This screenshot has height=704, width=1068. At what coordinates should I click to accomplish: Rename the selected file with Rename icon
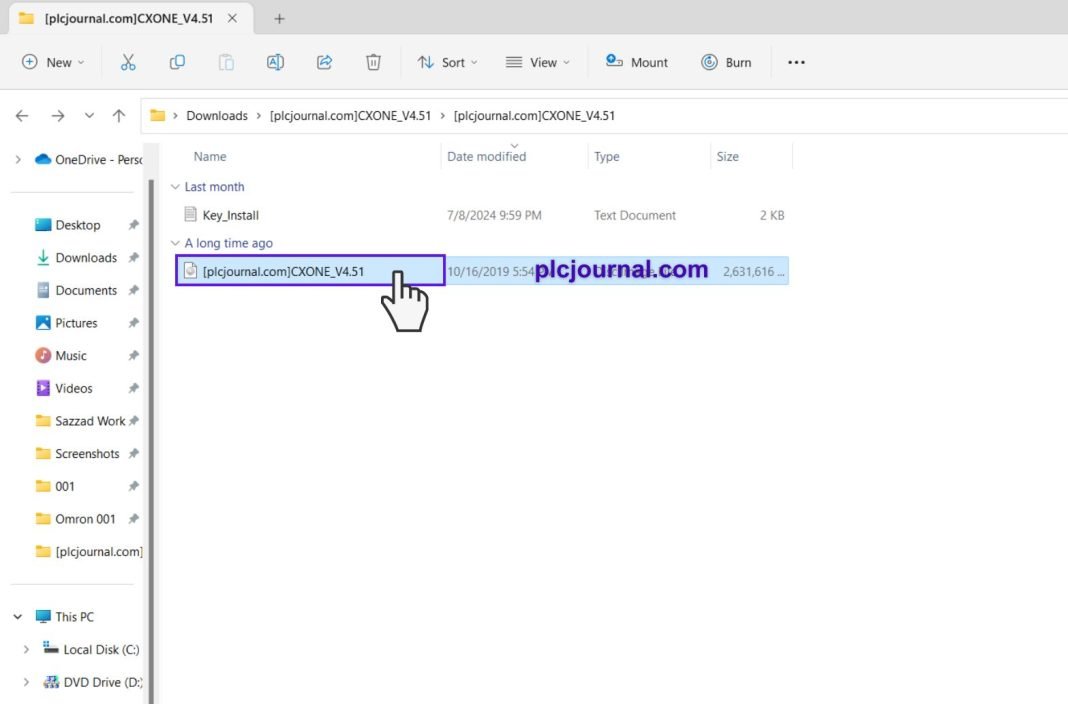[275, 62]
